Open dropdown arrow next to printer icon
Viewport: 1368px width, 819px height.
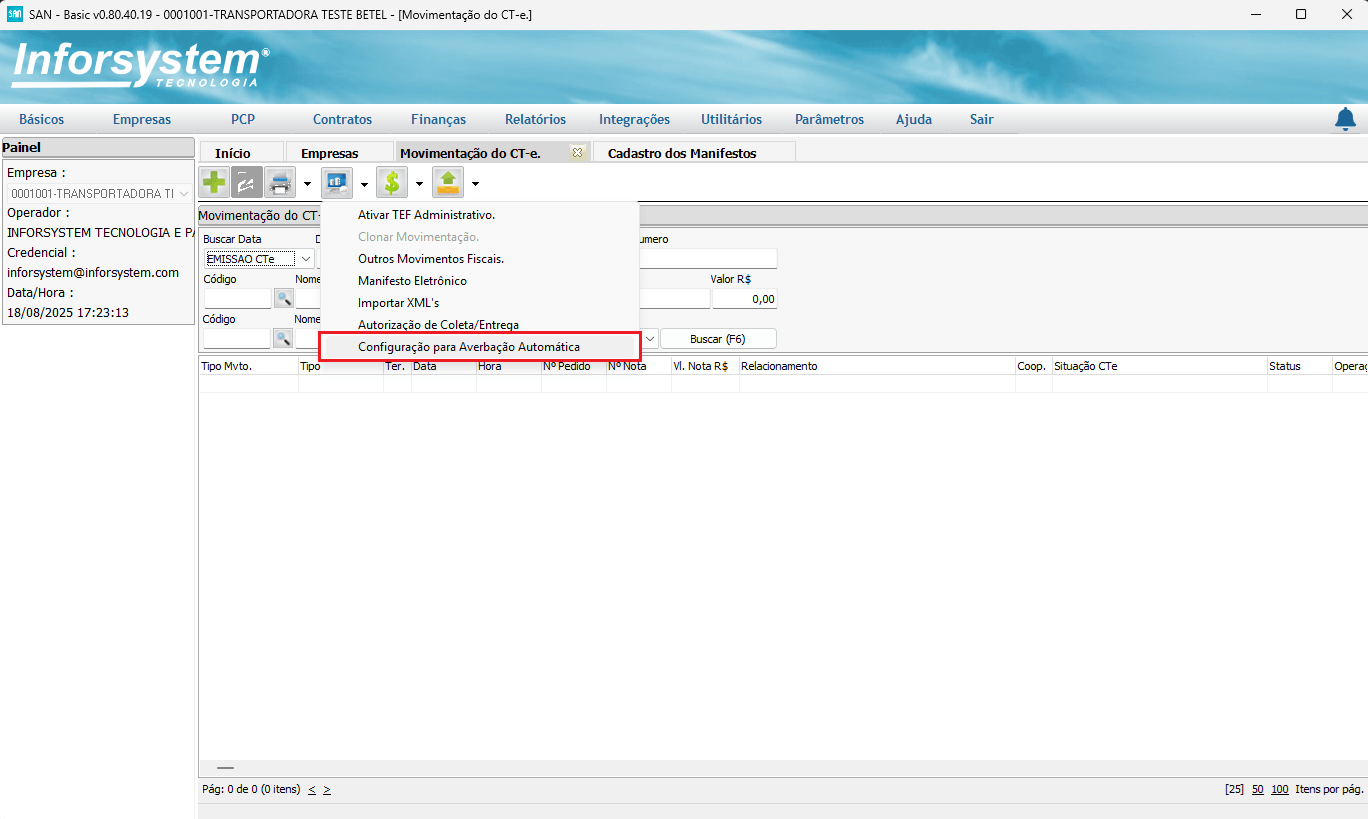click(x=307, y=184)
